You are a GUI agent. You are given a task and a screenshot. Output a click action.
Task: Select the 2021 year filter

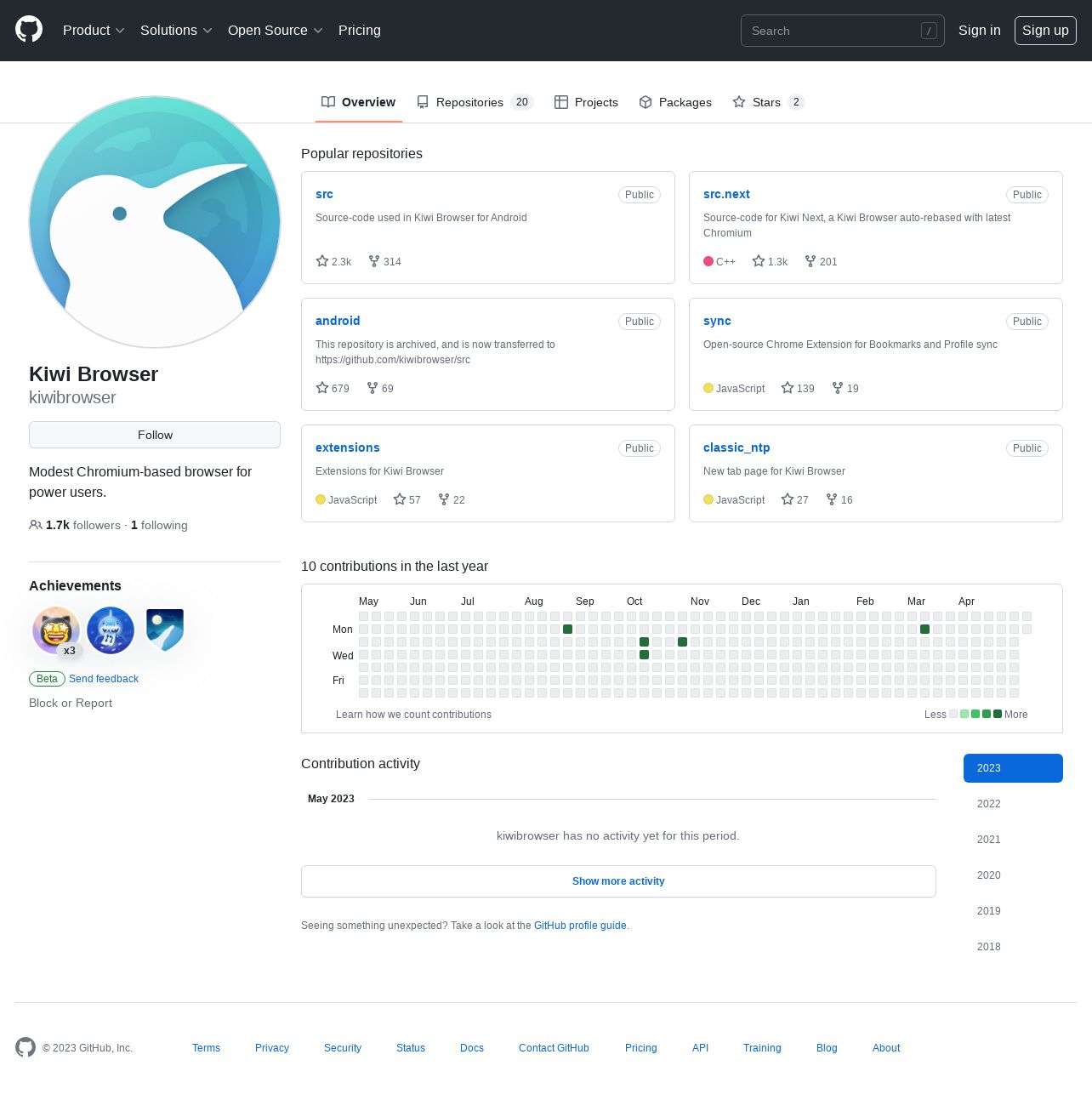(x=1013, y=840)
